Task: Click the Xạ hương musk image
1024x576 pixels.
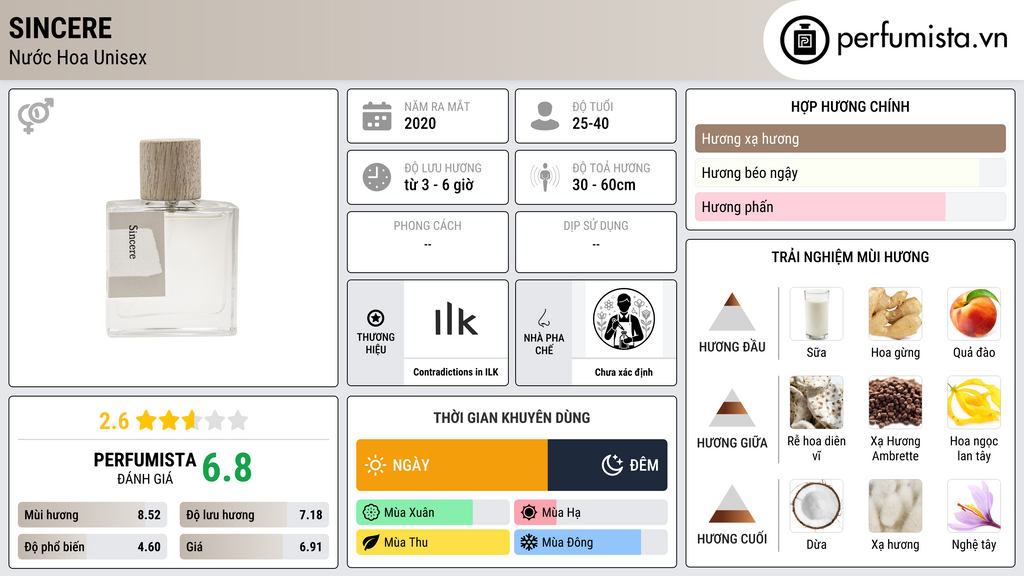Action: click(895, 506)
